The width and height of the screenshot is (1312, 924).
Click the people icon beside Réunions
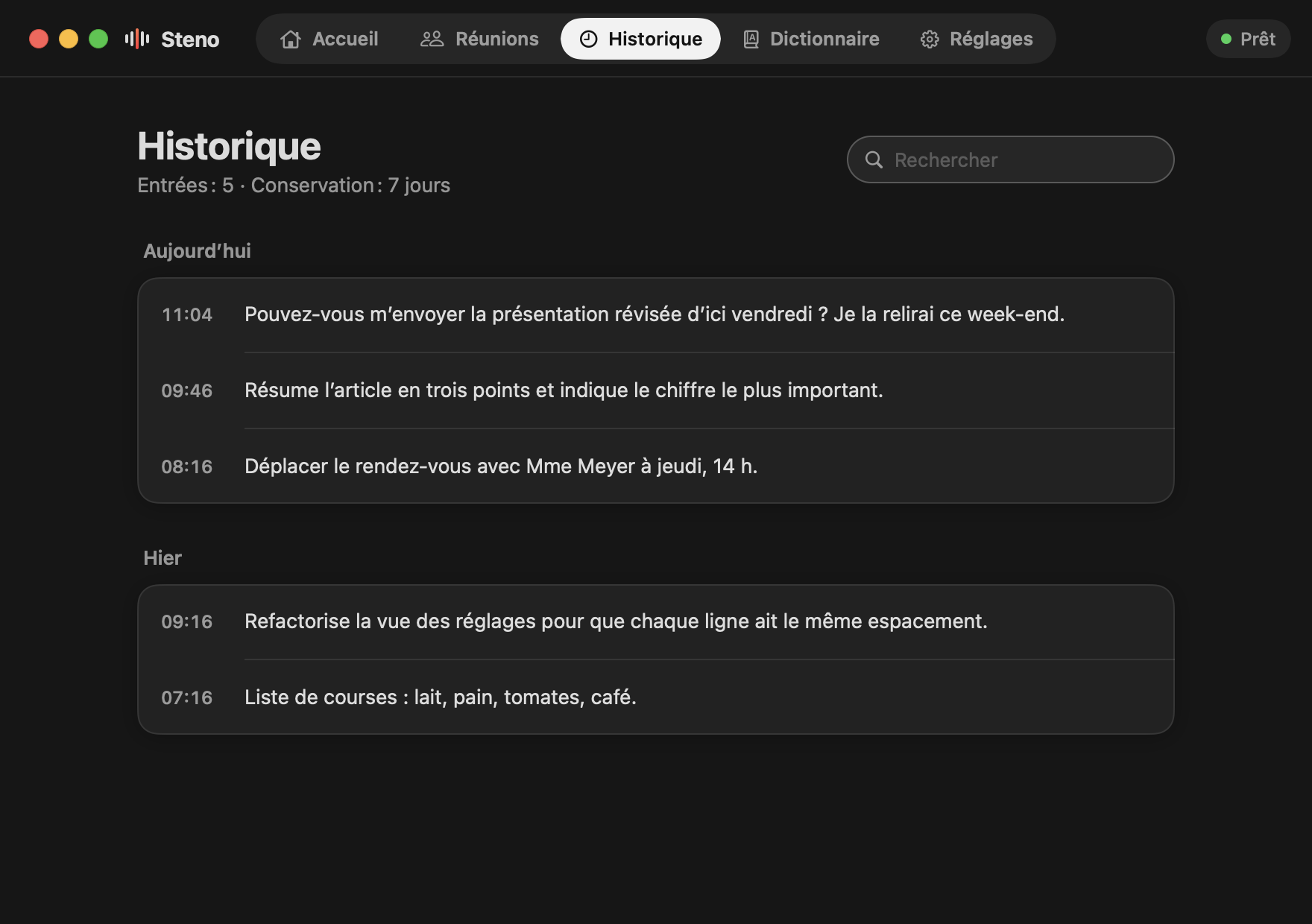pyautogui.click(x=432, y=39)
